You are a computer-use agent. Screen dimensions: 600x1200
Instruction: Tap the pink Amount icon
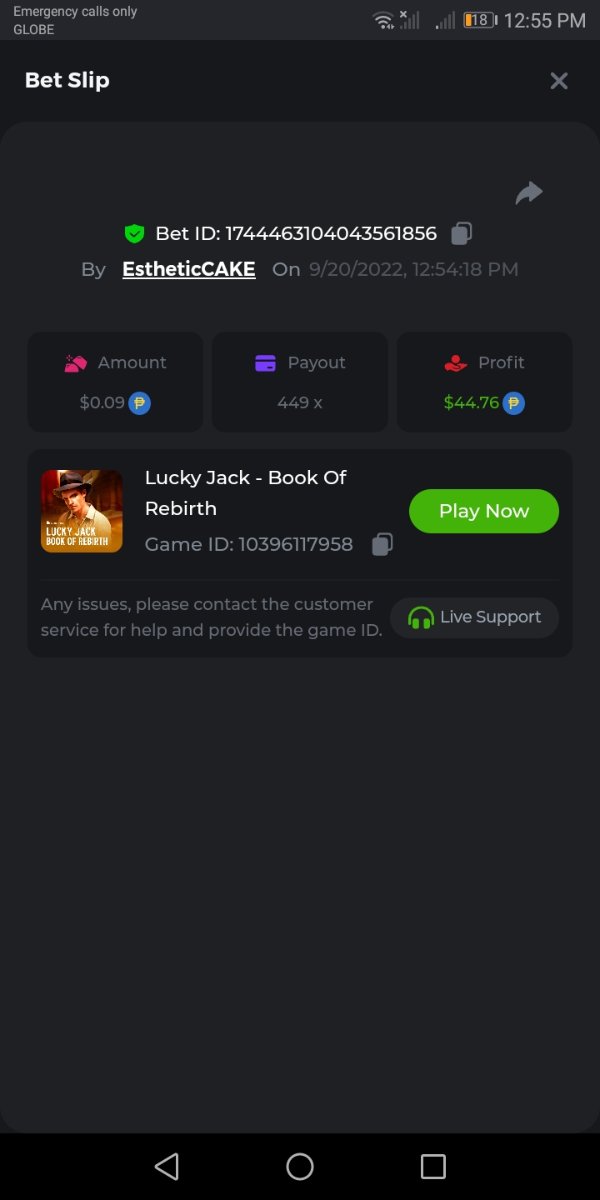coord(76,363)
